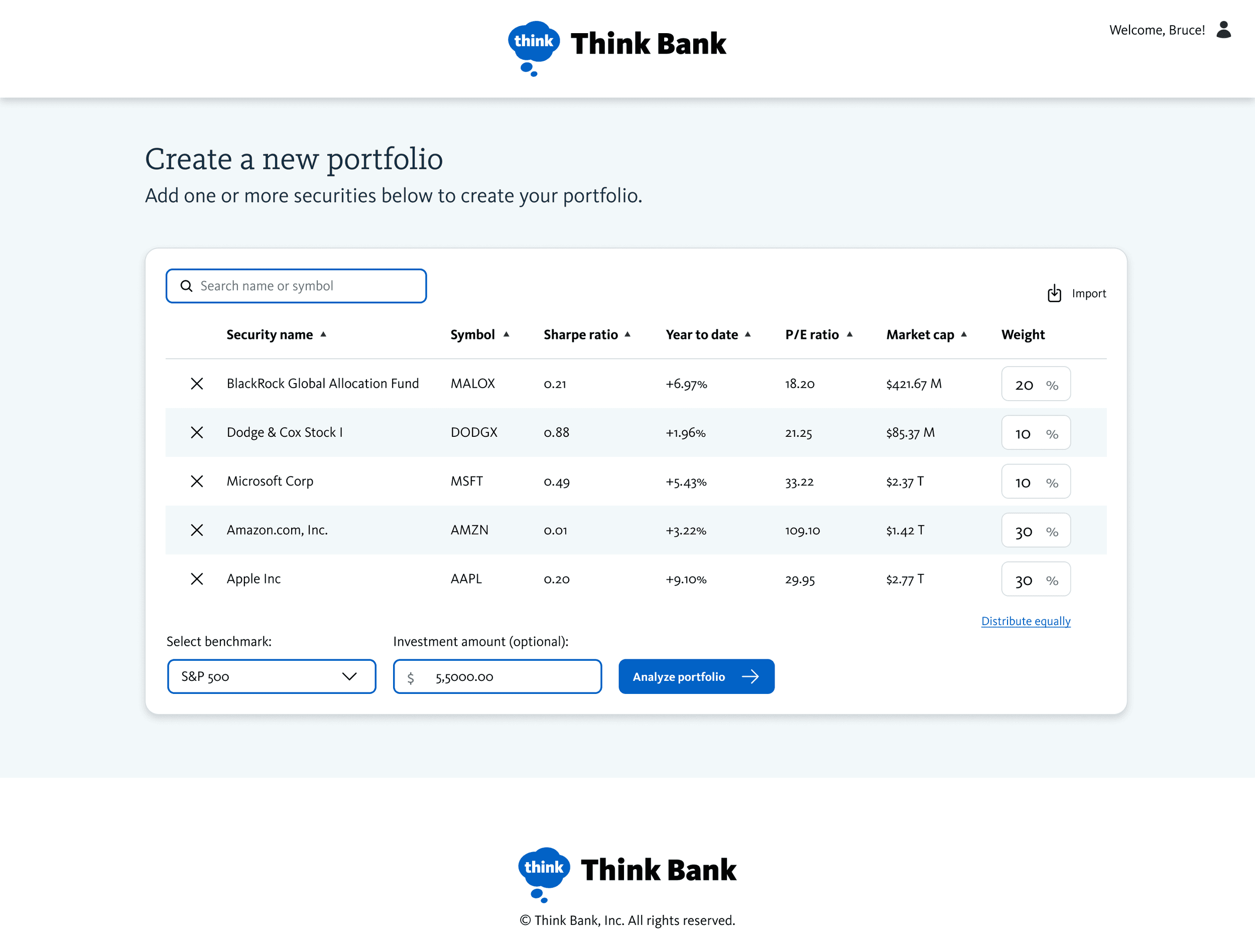
Task: Click the Market cap column header
Action: pyautogui.click(x=920, y=335)
